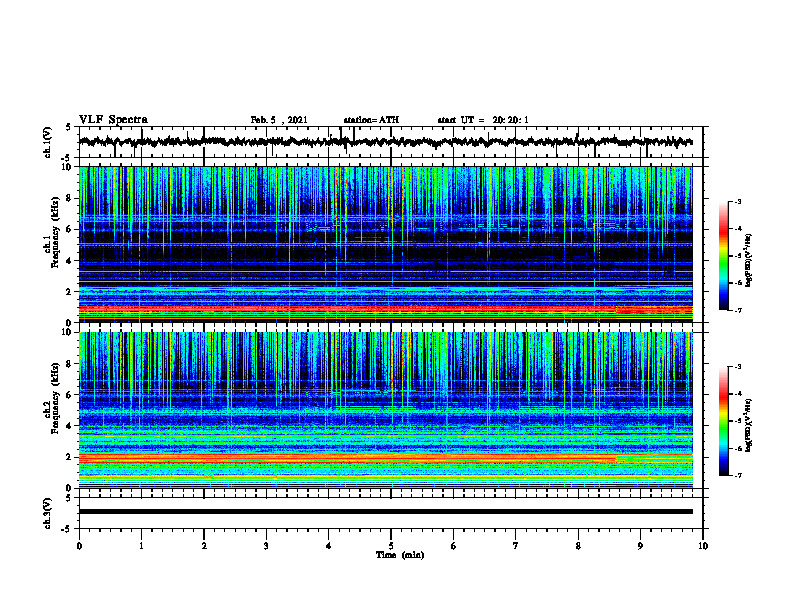
Task: Click the "ch.3(V)" axis label
Action: pos(47,513)
